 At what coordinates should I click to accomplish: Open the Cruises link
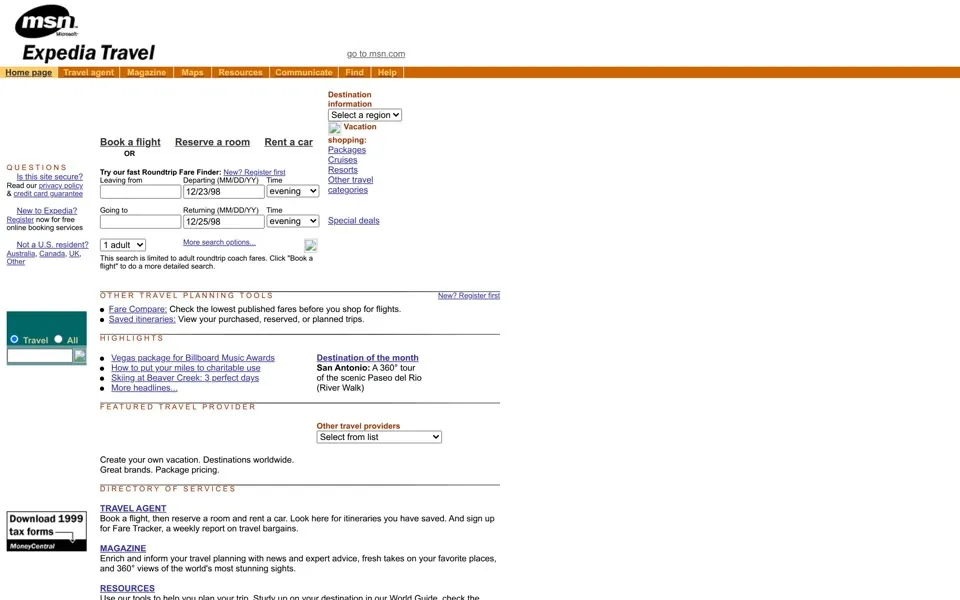342,160
